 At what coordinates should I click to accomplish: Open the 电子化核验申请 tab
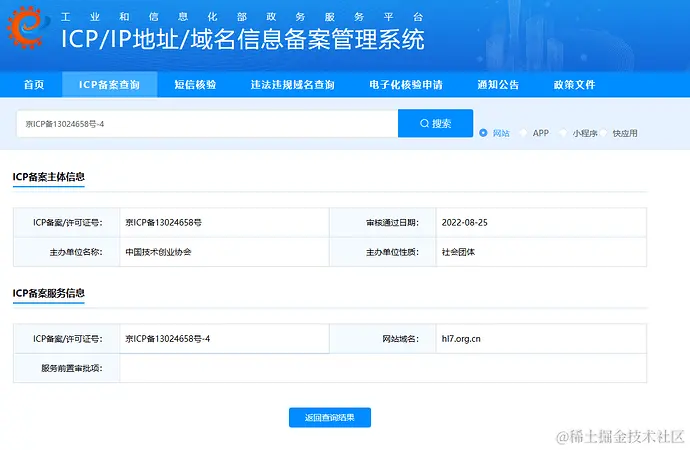tap(406, 84)
